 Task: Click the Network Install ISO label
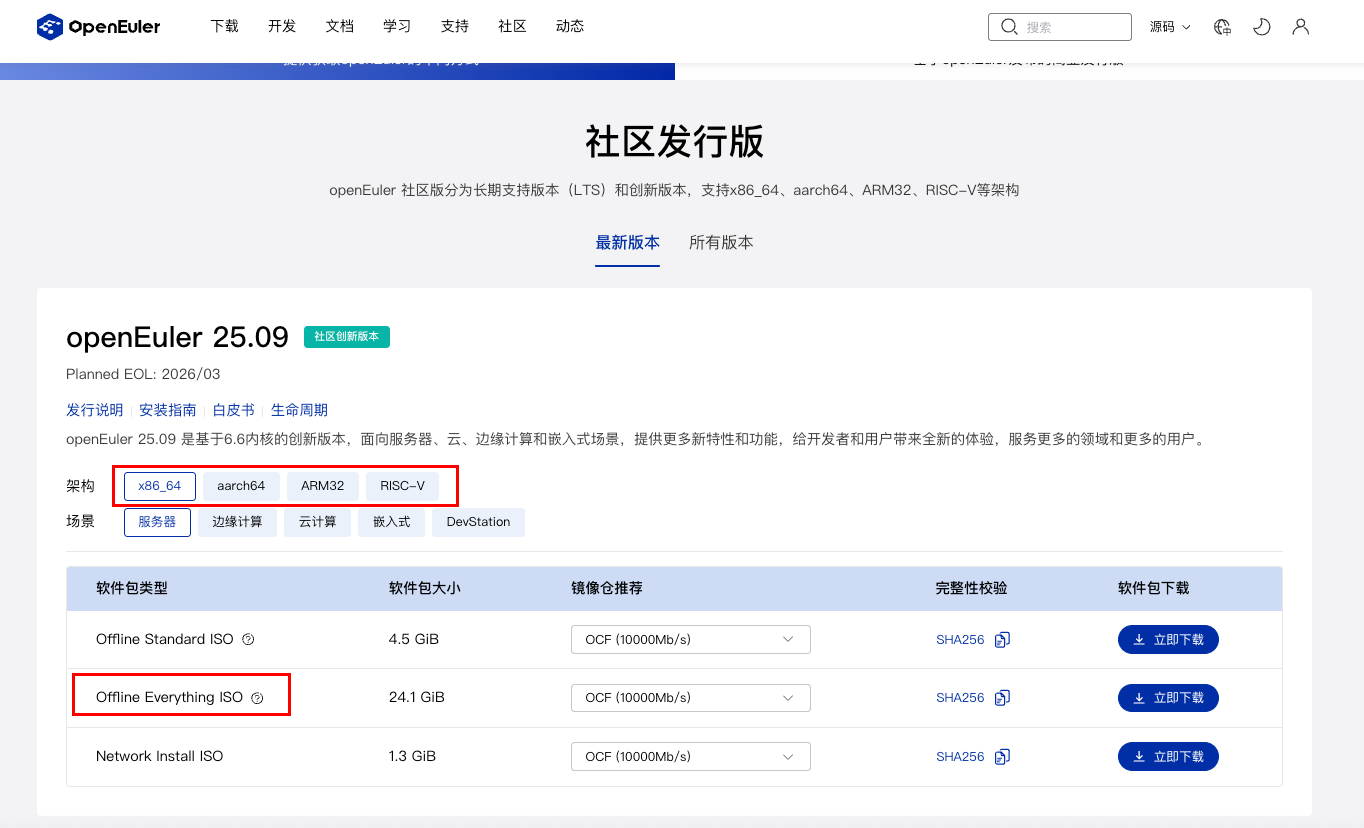(160, 757)
